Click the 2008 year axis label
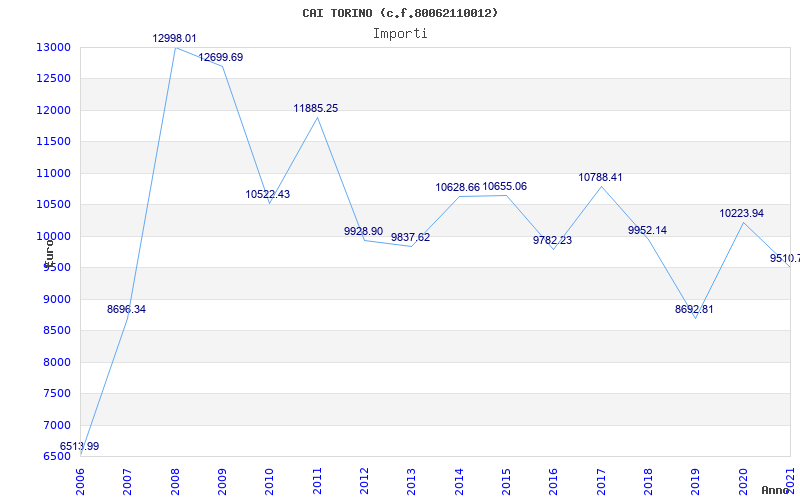The width and height of the screenshot is (800, 500). [x=175, y=481]
